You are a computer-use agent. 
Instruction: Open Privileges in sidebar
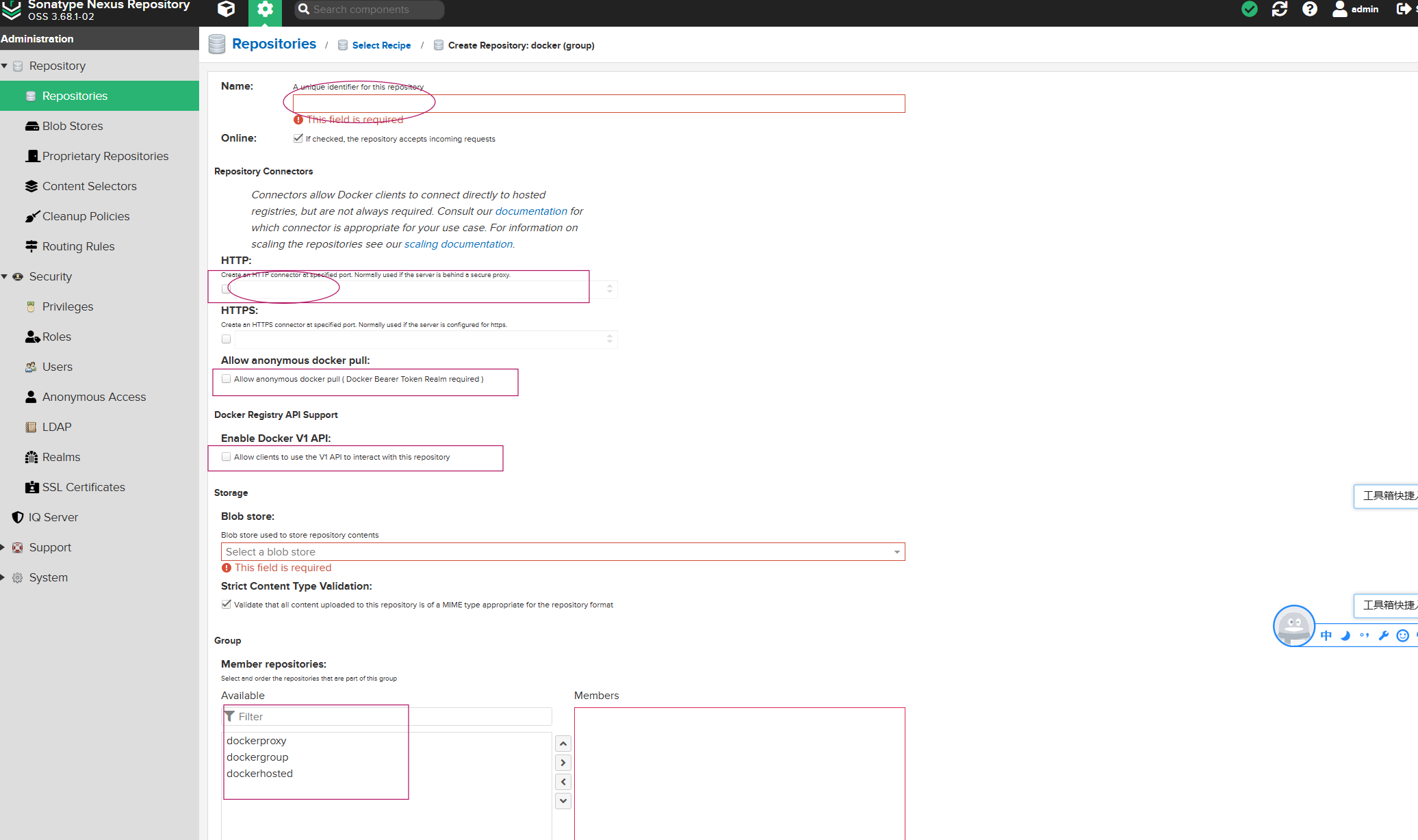(x=99, y=306)
